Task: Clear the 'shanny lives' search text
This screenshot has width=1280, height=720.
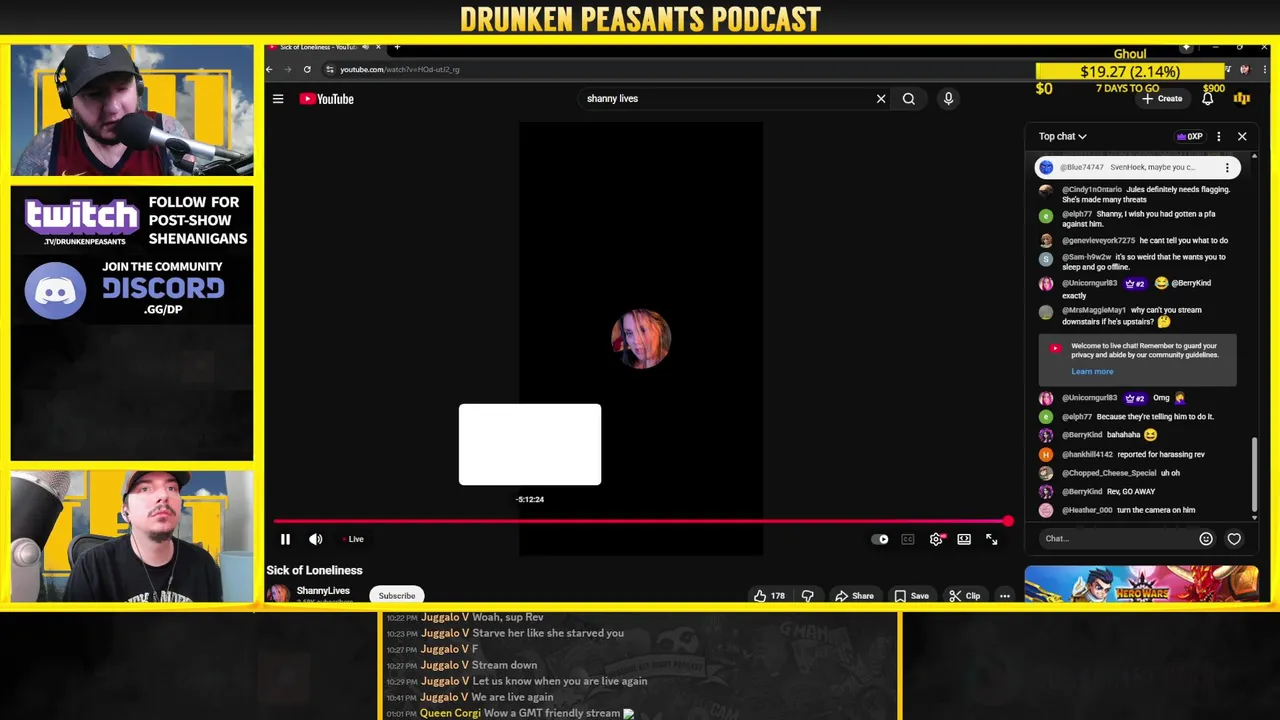Action: [x=881, y=99]
